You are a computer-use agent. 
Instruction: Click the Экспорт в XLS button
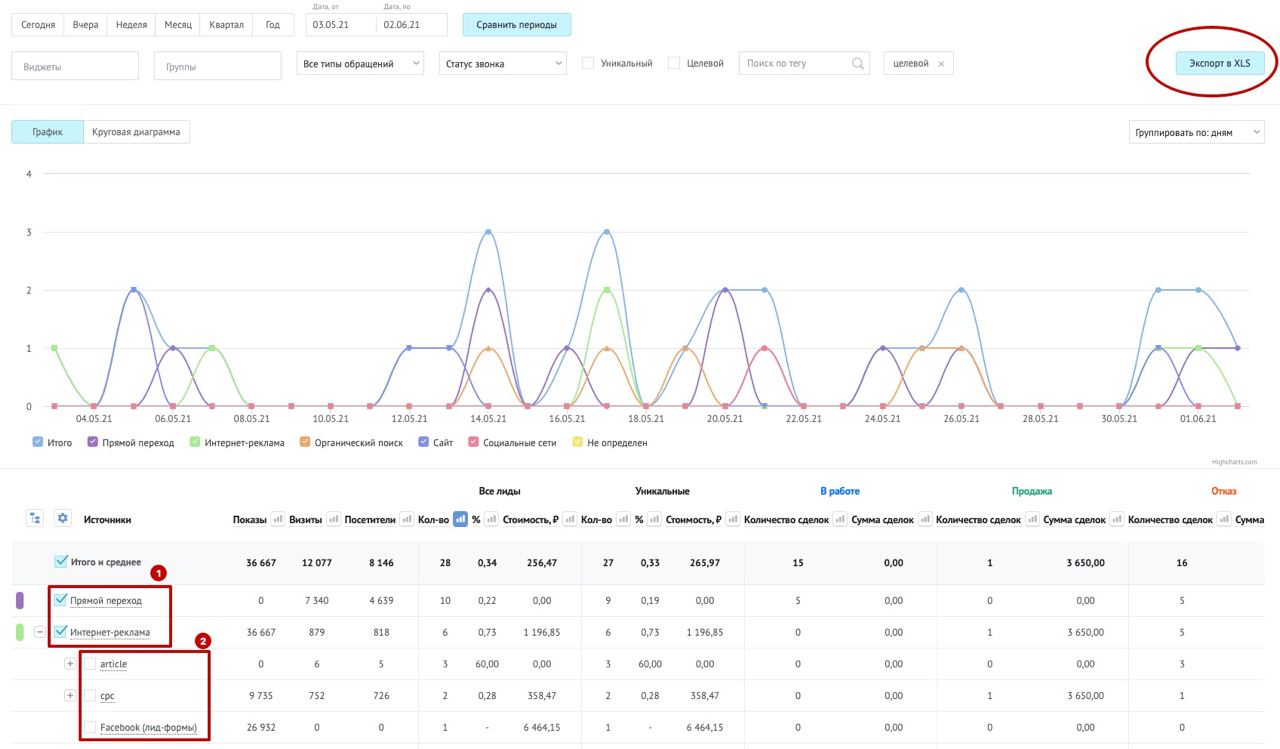click(1219, 63)
